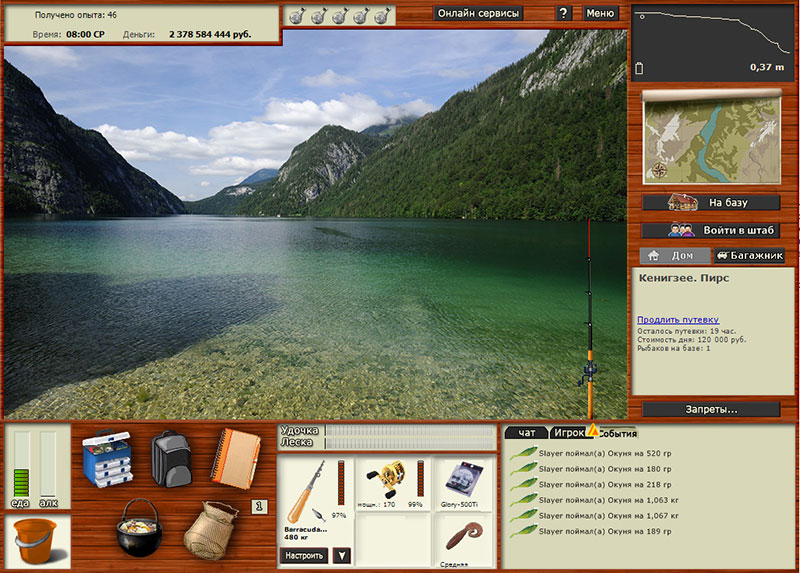The height and width of the screenshot is (573, 800).
Task: Click the 'Кенигзее. Пирс' location title
Action: [x=684, y=278]
